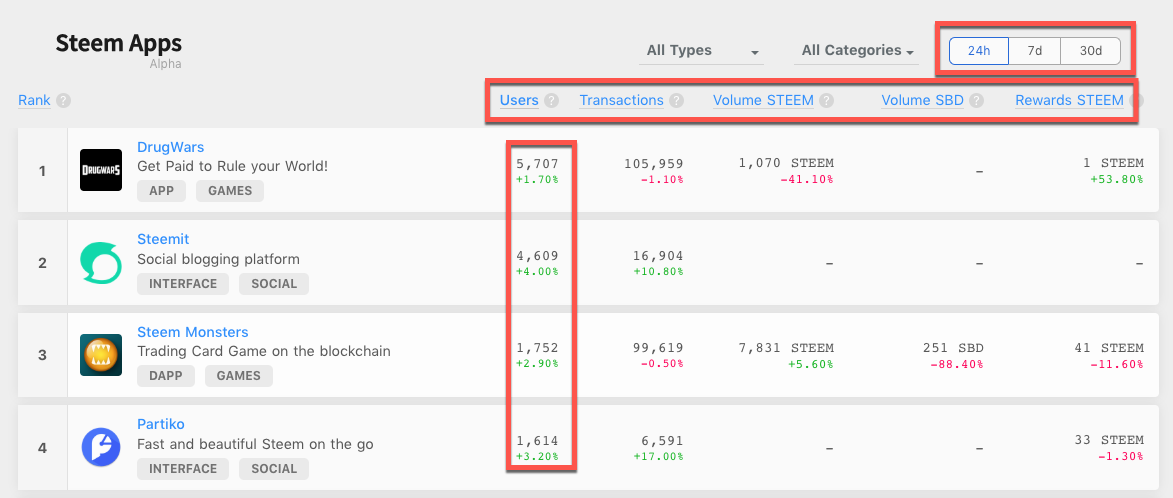This screenshot has height=498, width=1173.
Task: Click the DAPP tag on Steem Monsters
Action: [x=166, y=376]
